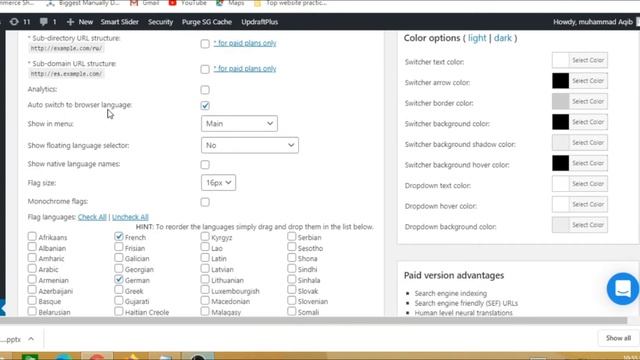Check the Sindhi language checkbox
This screenshot has width=640, height=360.
(291, 268)
